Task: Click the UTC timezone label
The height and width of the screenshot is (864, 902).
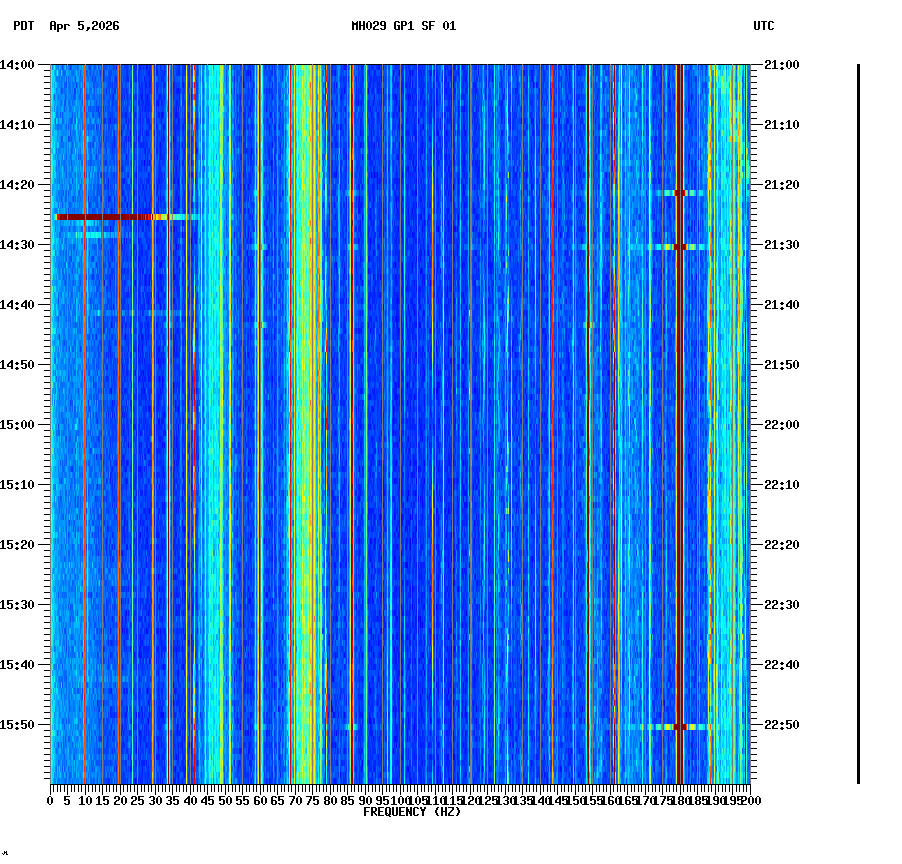Action: [x=764, y=27]
